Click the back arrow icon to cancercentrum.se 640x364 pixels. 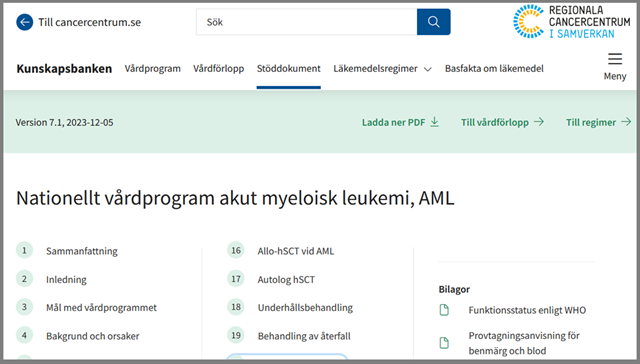click(24, 22)
